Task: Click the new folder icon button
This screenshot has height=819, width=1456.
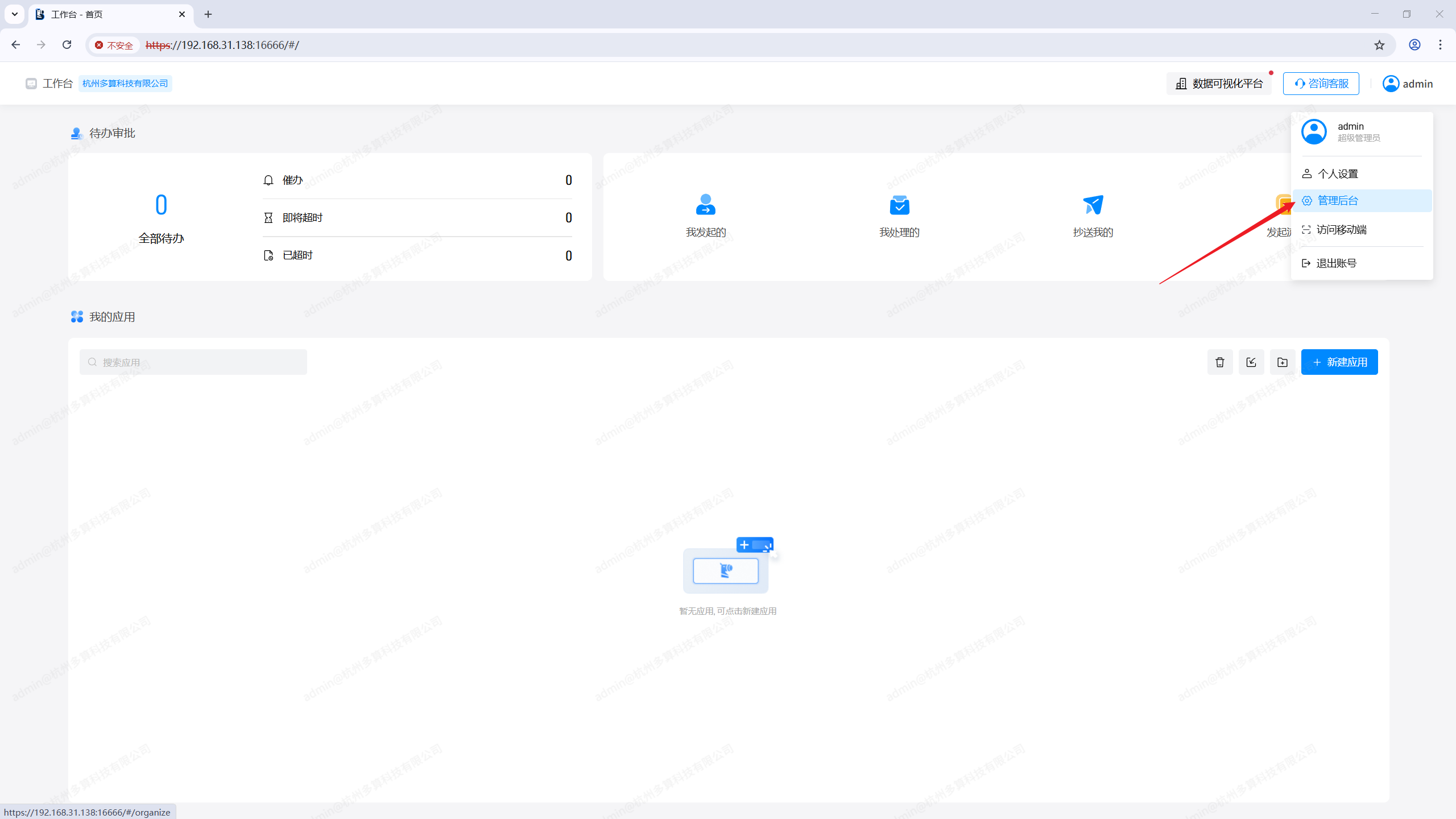Action: click(x=1283, y=362)
